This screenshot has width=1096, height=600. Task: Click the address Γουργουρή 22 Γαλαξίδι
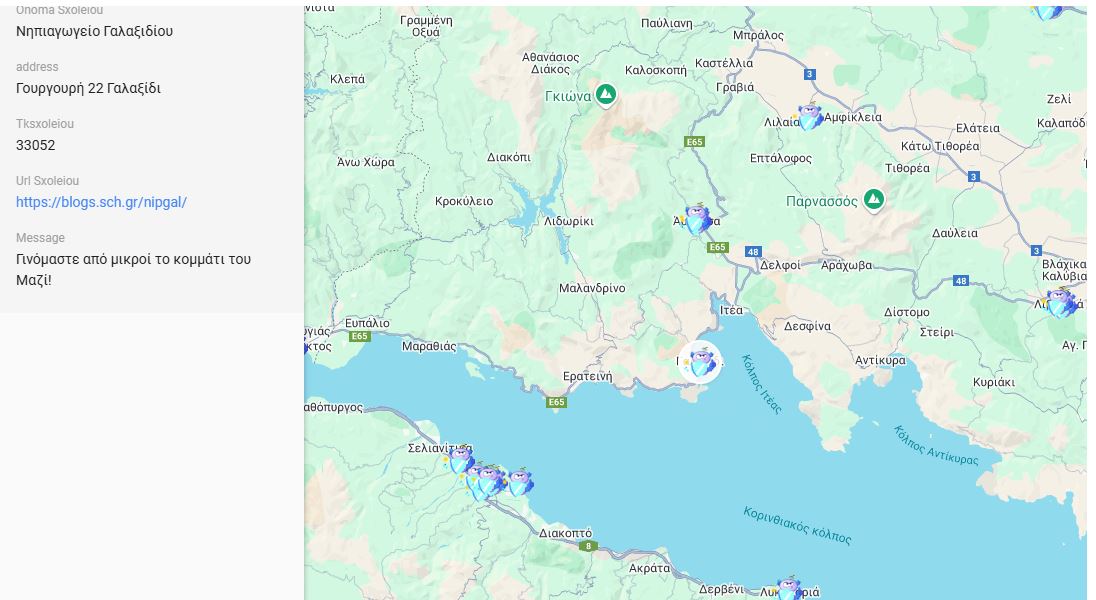(89, 88)
